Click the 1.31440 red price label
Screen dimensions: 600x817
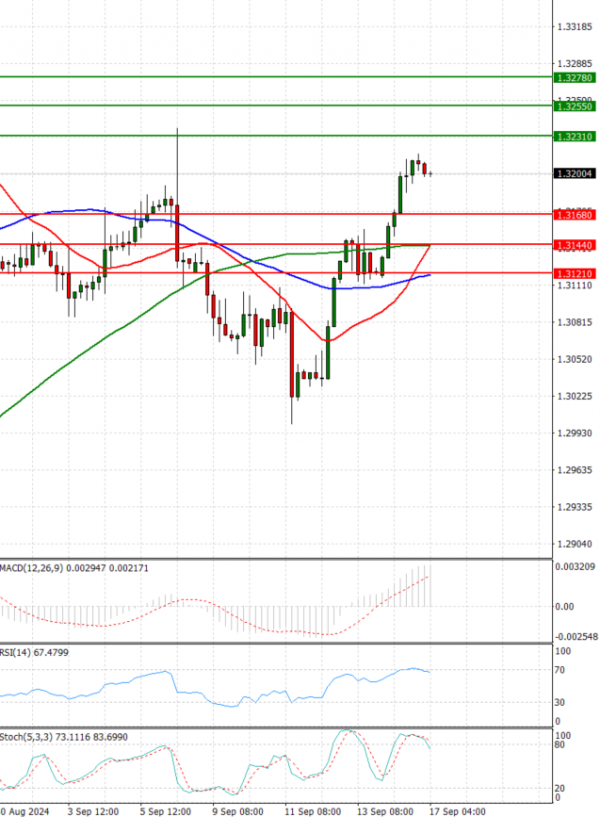pos(574,245)
